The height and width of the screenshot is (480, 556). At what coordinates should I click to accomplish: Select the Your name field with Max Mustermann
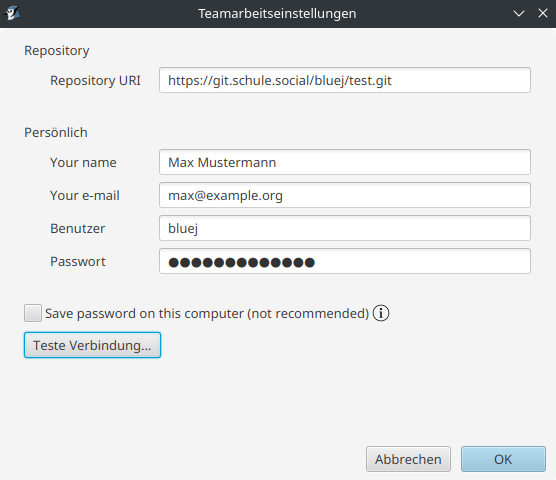coord(345,162)
